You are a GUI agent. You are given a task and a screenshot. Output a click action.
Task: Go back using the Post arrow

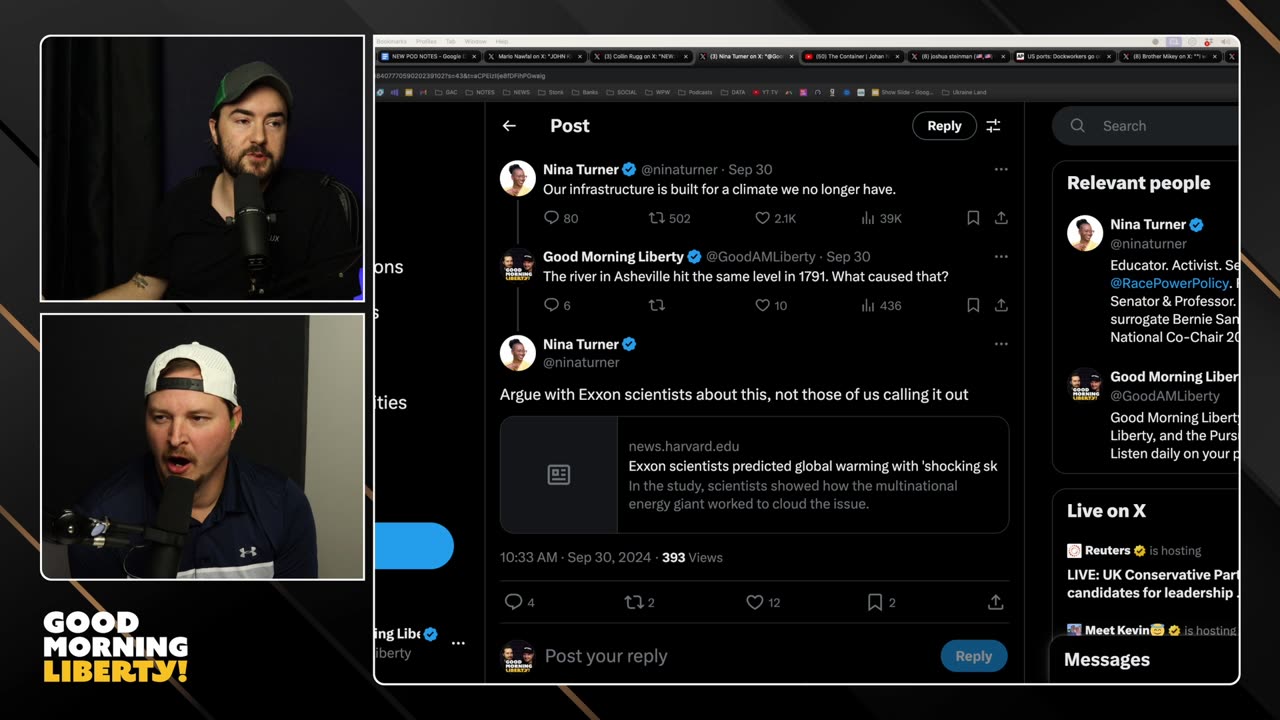tap(509, 126)
